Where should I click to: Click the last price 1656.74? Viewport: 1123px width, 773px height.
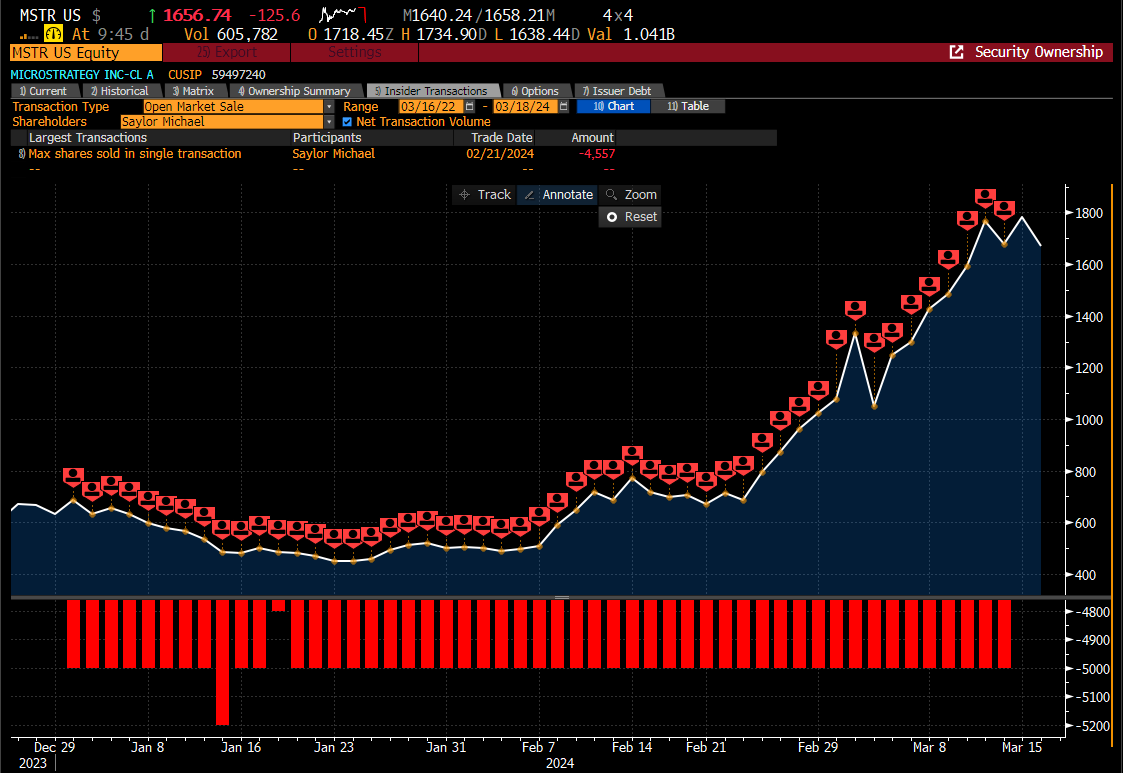tap(197, 15)
